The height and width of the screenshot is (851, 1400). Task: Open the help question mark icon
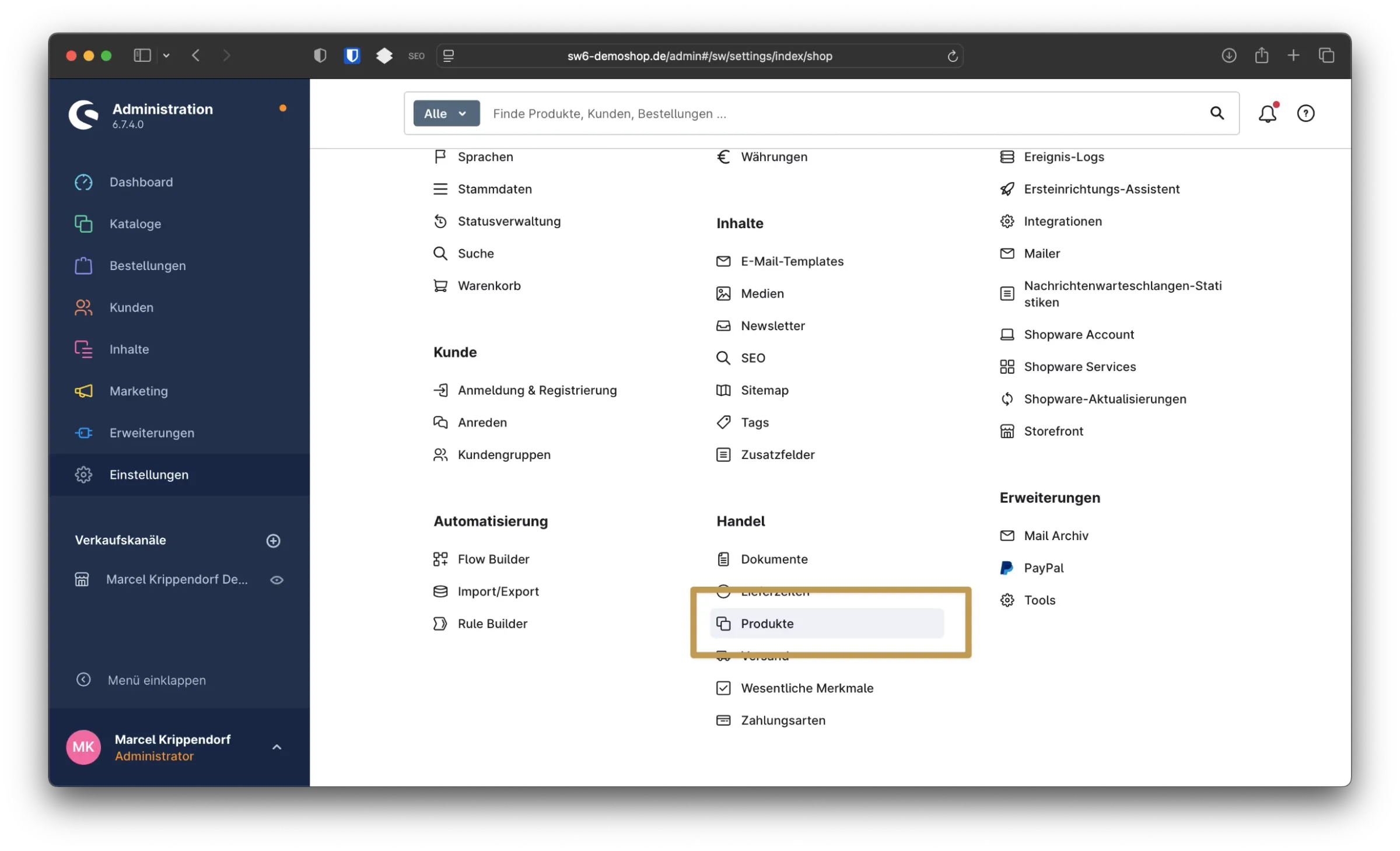pyautogui.click(x=1305, y=113)
